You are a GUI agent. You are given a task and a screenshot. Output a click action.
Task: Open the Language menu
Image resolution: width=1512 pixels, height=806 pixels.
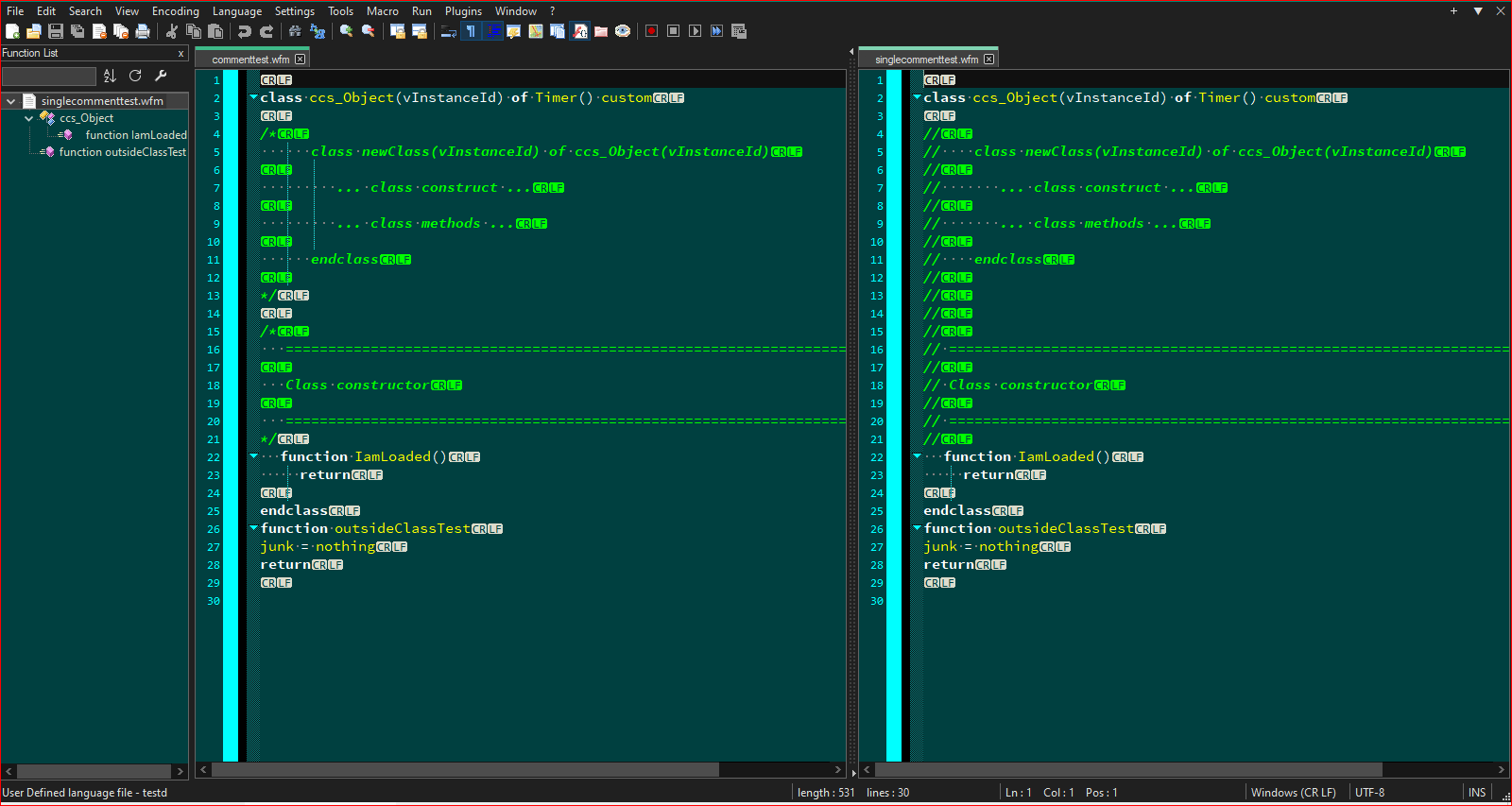click(x=237, y=11)
